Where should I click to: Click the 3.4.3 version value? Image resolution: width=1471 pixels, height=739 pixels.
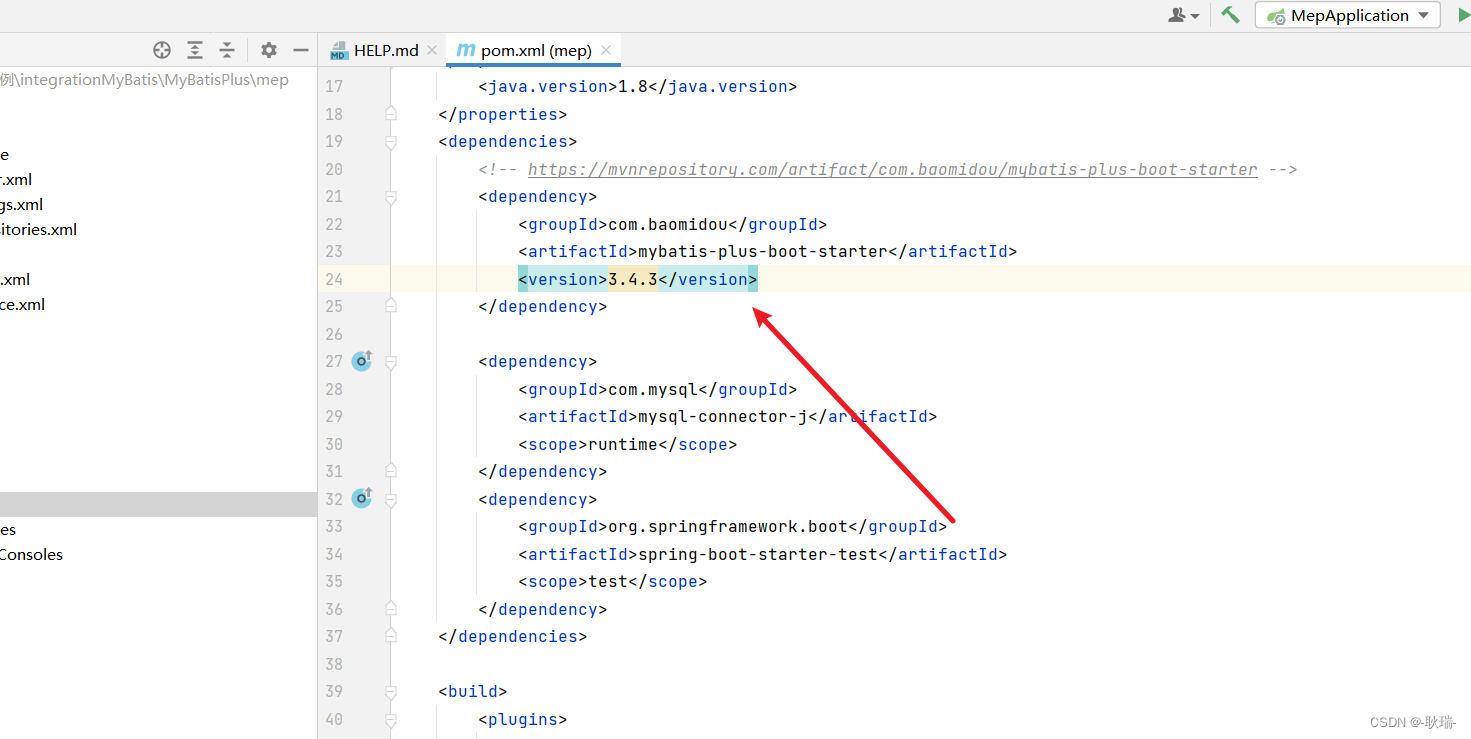click(633, 279)
